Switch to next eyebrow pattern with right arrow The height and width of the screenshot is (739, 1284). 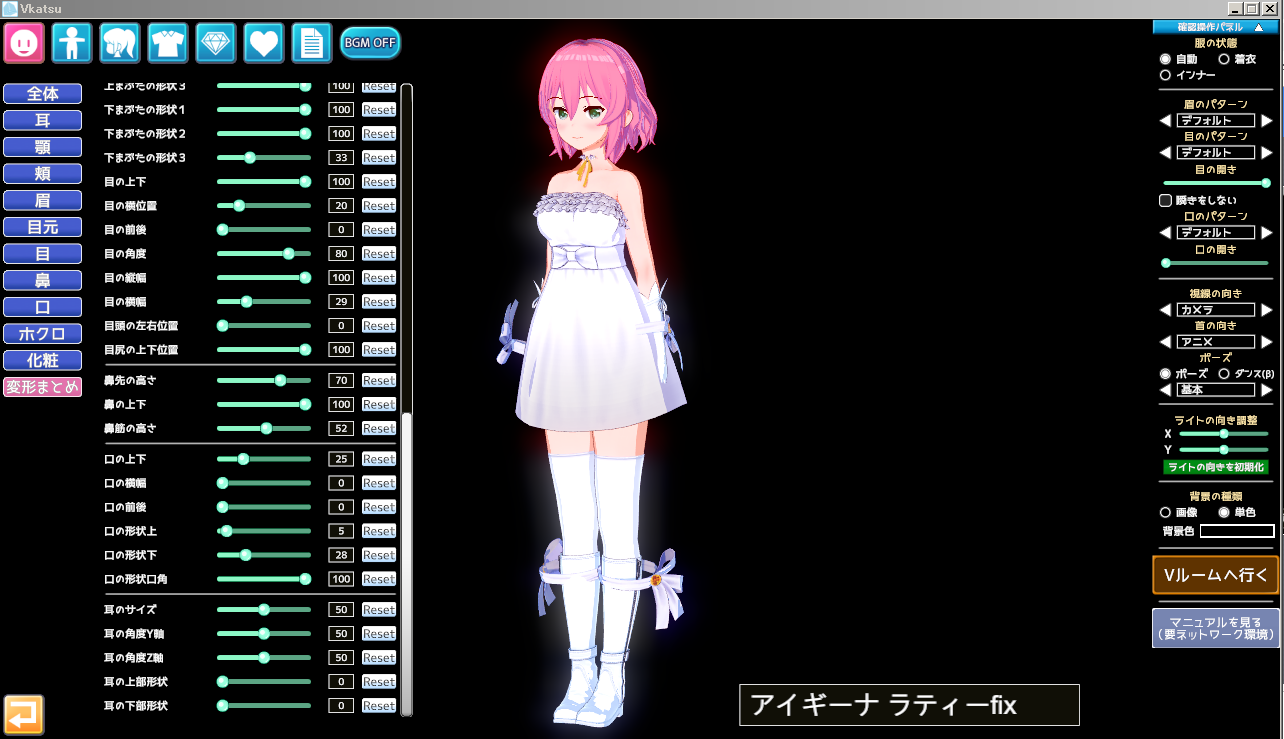coord(1267,121)
